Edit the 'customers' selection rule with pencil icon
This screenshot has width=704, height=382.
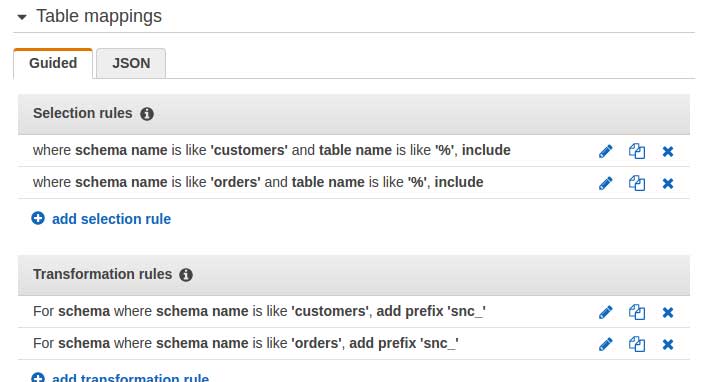point(606,151)
